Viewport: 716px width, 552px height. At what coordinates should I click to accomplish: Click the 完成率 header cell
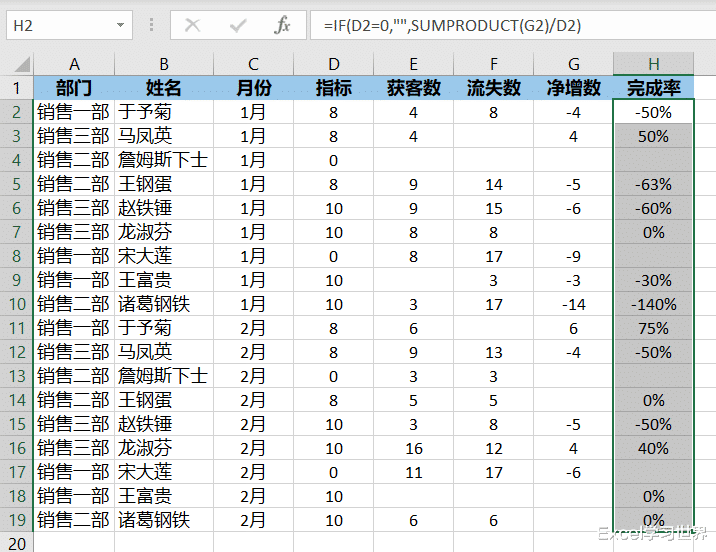click(x=654, y=88)
